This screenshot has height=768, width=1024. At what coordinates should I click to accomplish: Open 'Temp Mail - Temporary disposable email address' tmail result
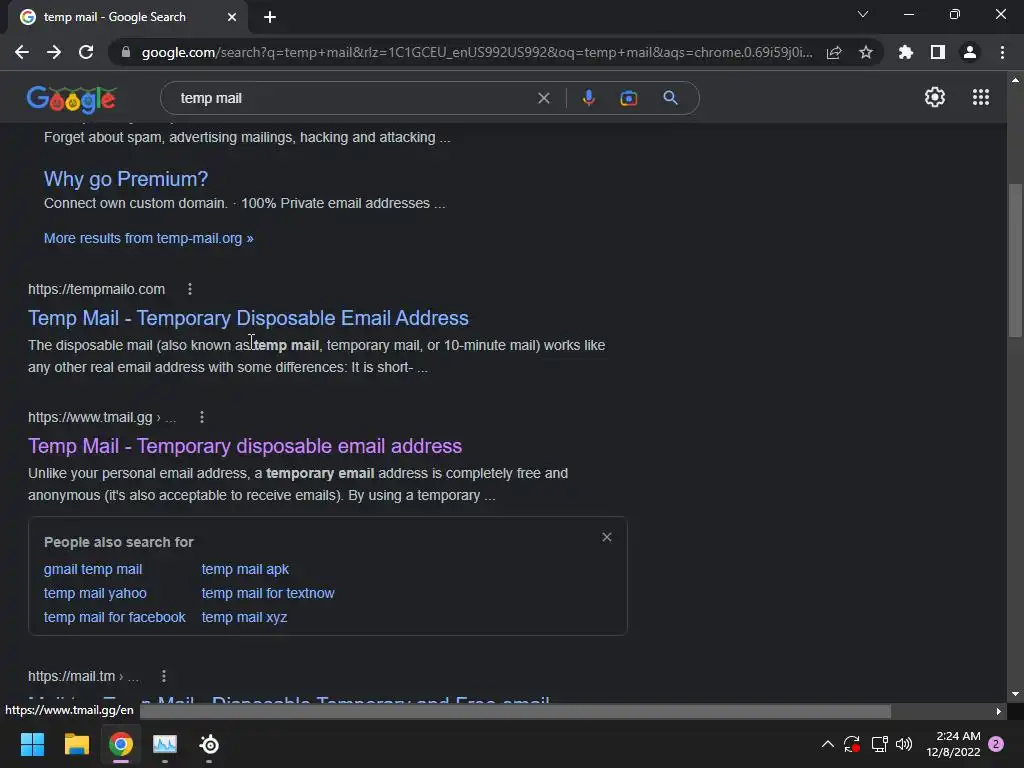click(245, 446)
